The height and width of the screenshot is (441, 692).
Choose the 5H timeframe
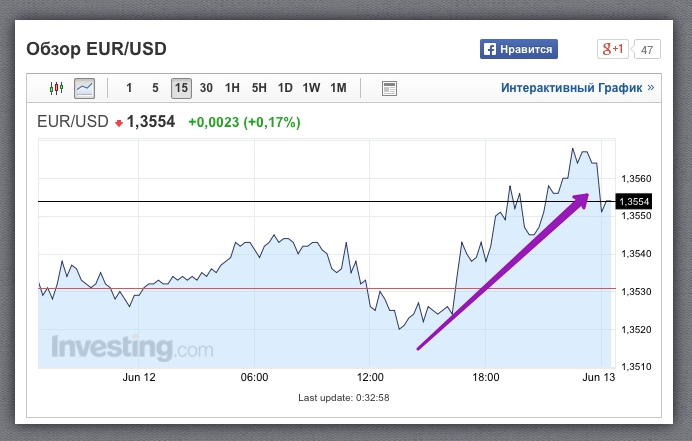click(x=259, y=88)
